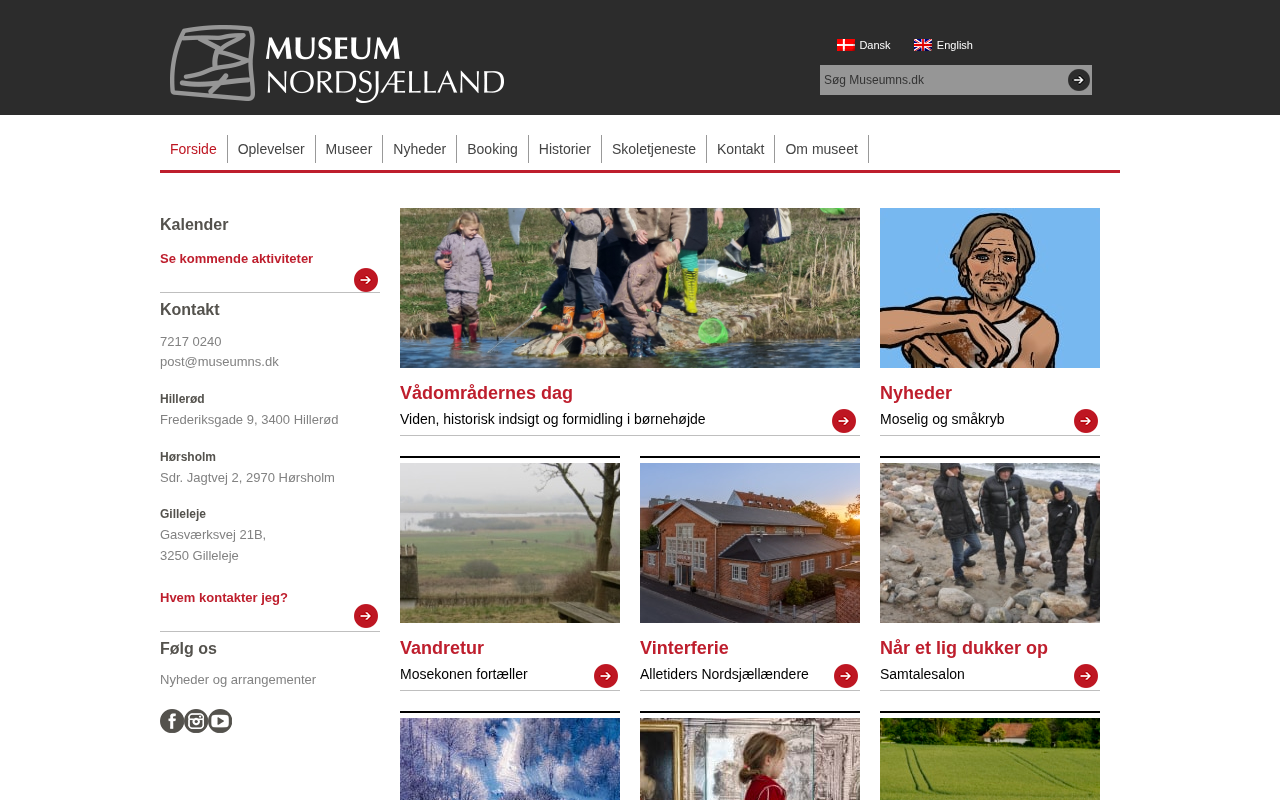
Task: Open the Skoletjeneste menu item
Action: [654, 149]
